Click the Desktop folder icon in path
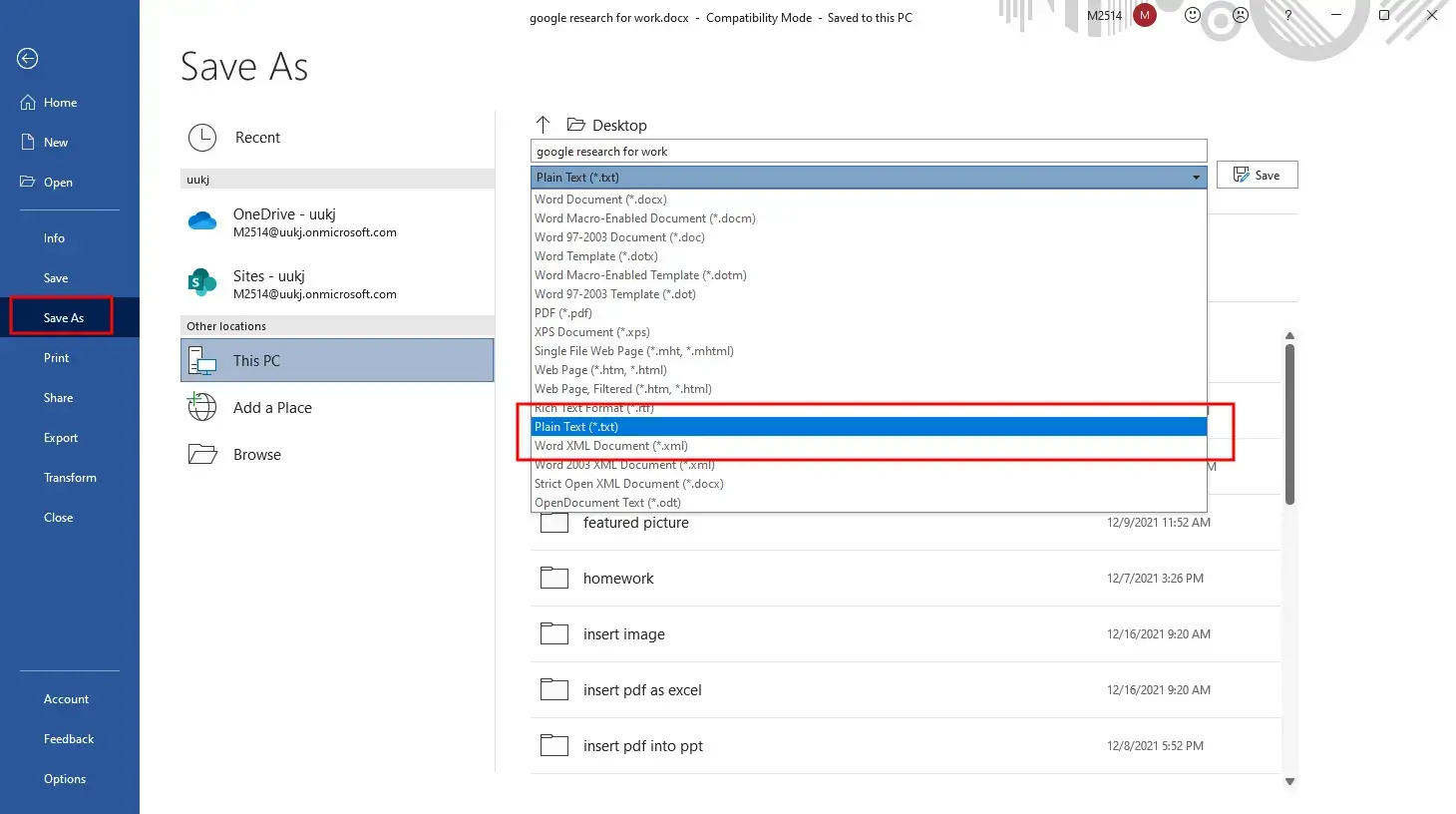Viewport: 1456px width, 814px height. [x=575, y=125]
